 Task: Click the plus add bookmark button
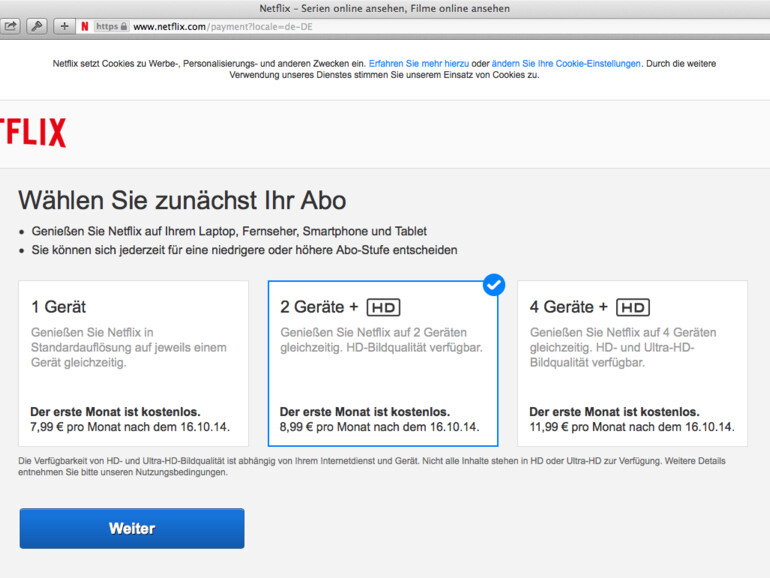64,26
